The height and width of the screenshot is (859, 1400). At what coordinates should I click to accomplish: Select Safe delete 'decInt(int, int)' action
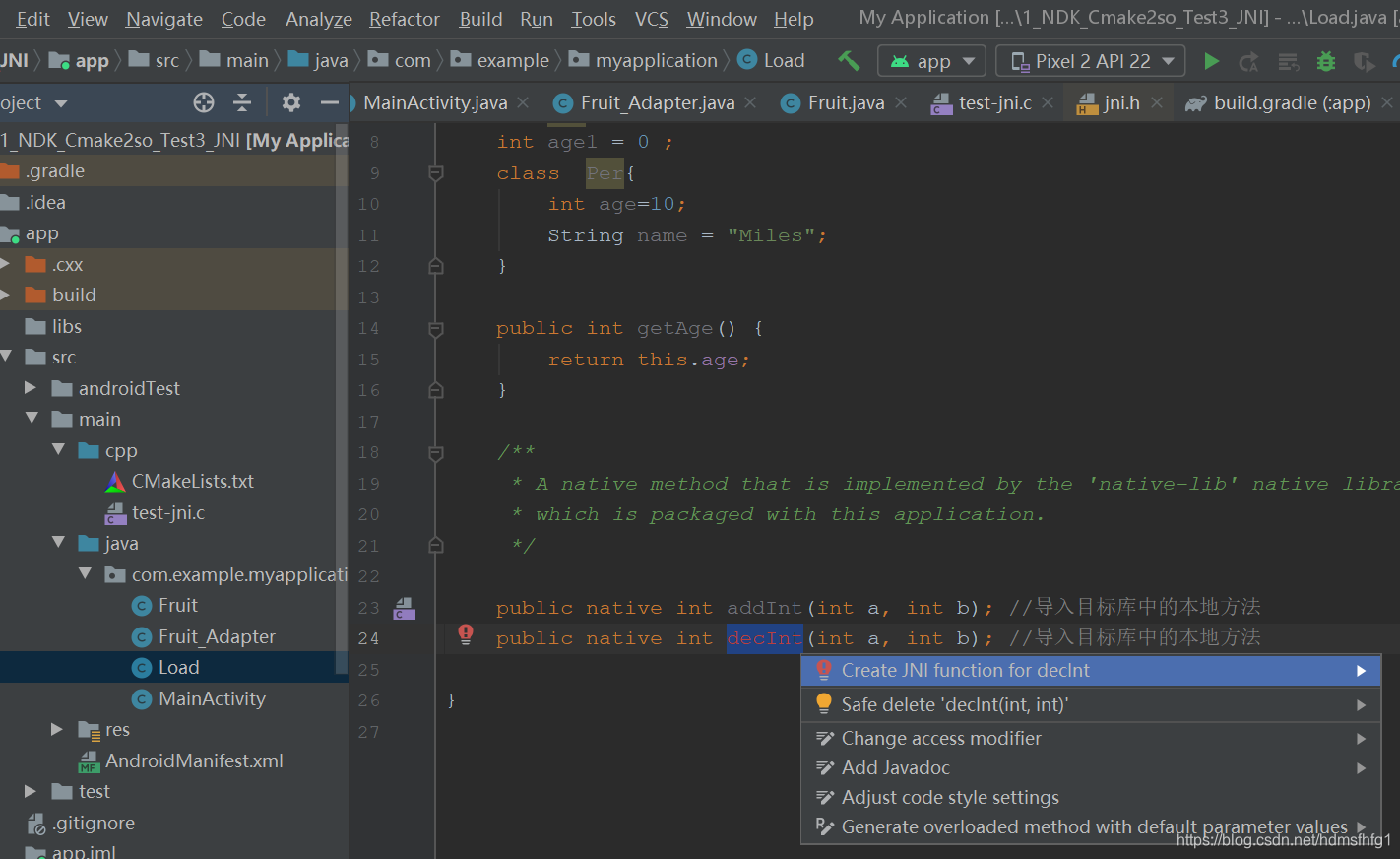1091,705
